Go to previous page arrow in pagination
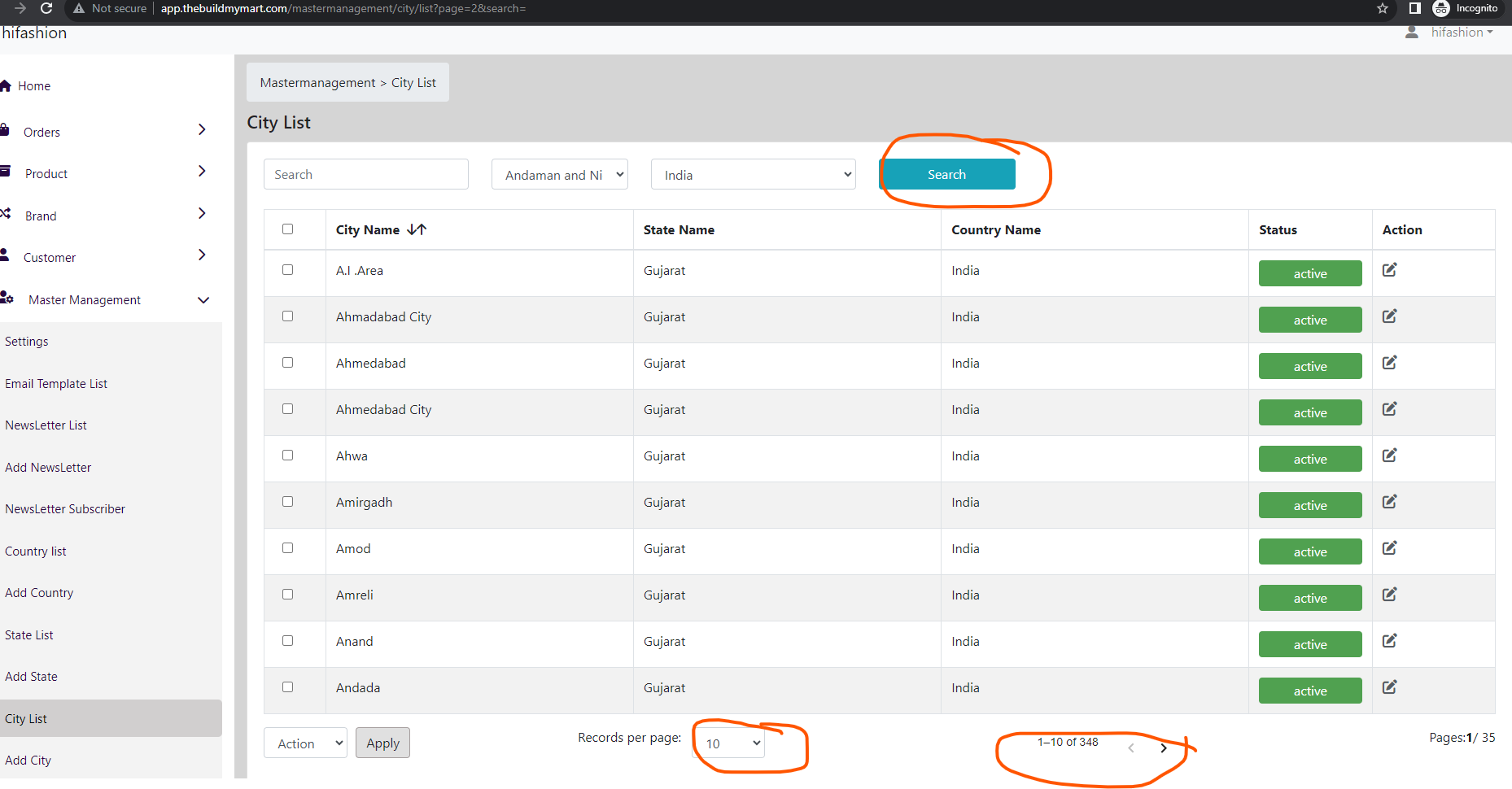The width and height of the screenshot is (1512, 789). point(1131,748)
